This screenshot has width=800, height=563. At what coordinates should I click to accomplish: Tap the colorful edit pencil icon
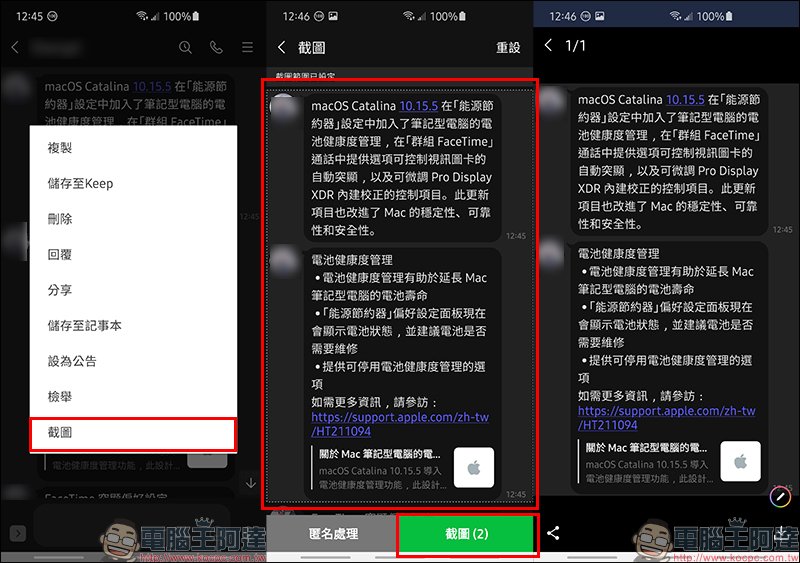(x=780, y=497)
